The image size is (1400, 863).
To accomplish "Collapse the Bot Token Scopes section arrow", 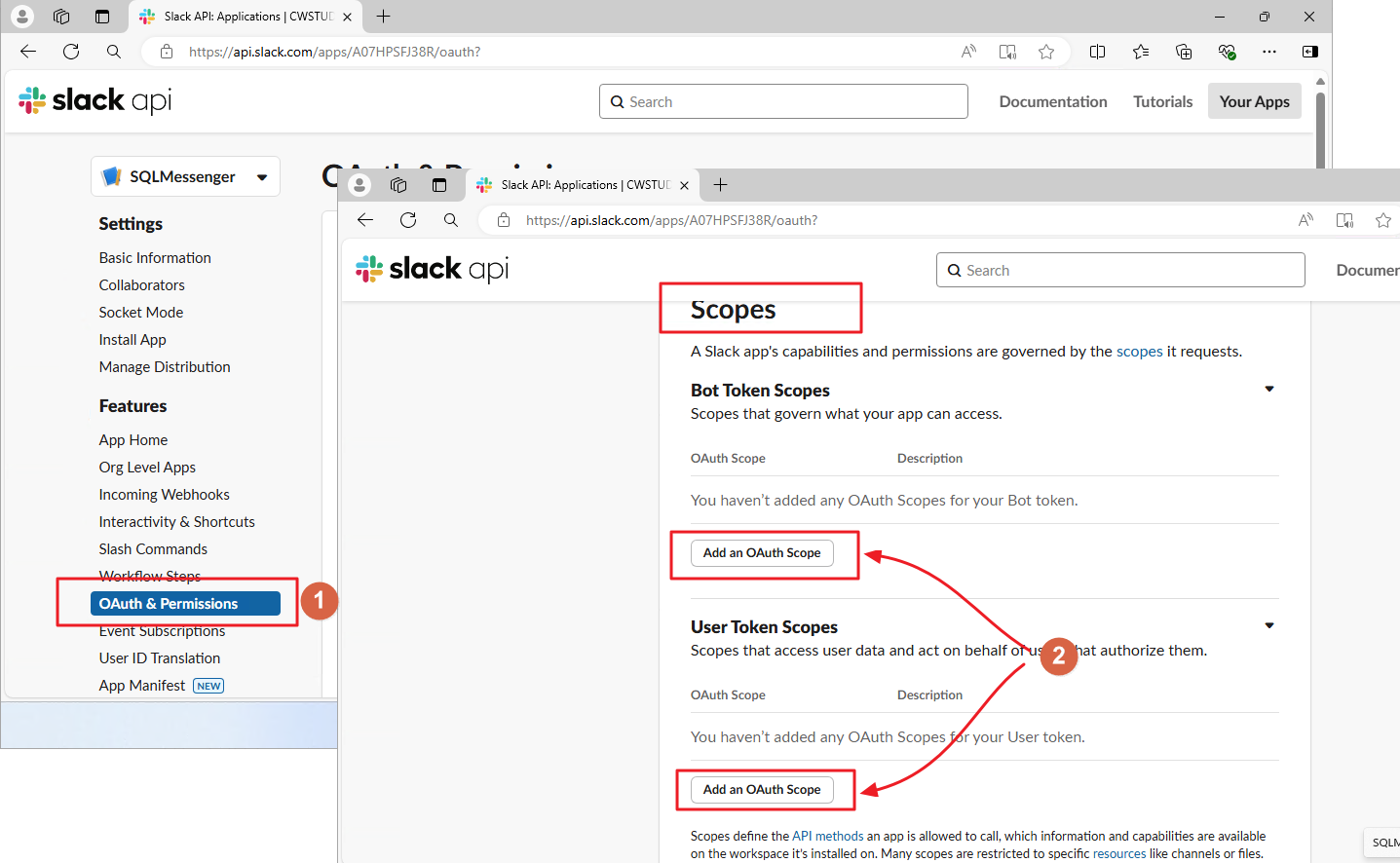I will (1269, 389).
